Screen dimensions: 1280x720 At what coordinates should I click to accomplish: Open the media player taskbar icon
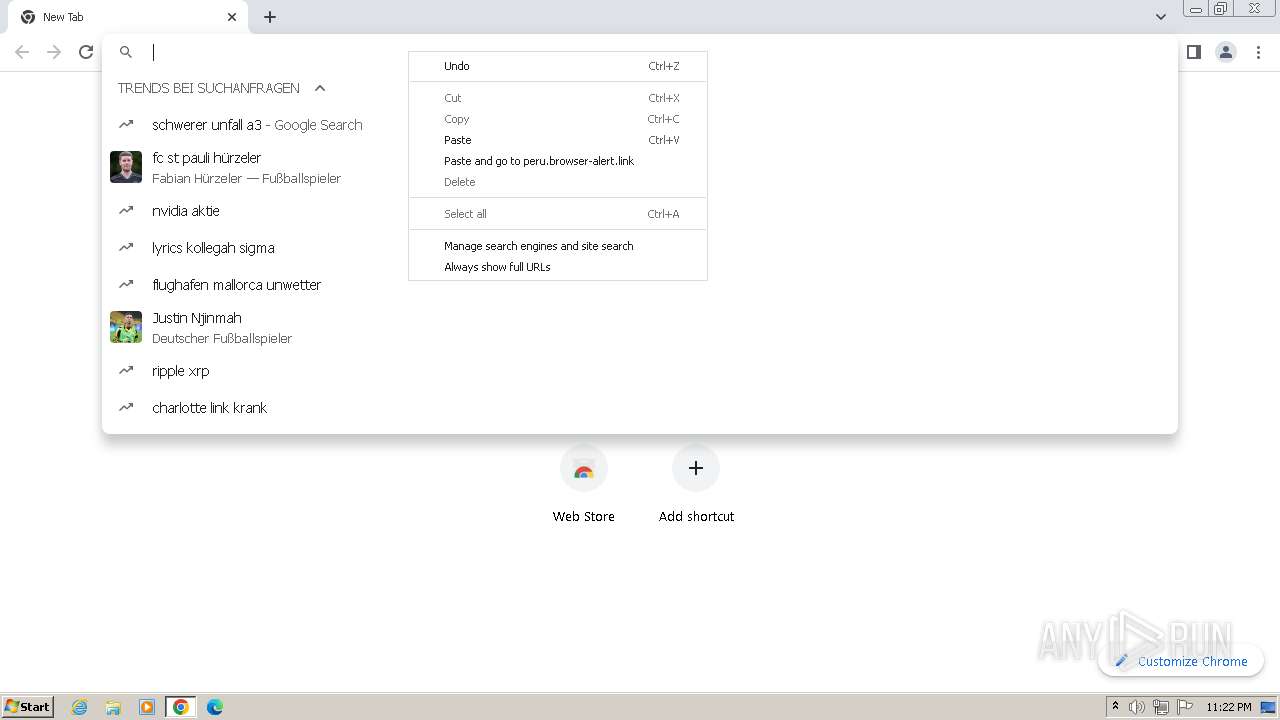[x=147, y=707]
